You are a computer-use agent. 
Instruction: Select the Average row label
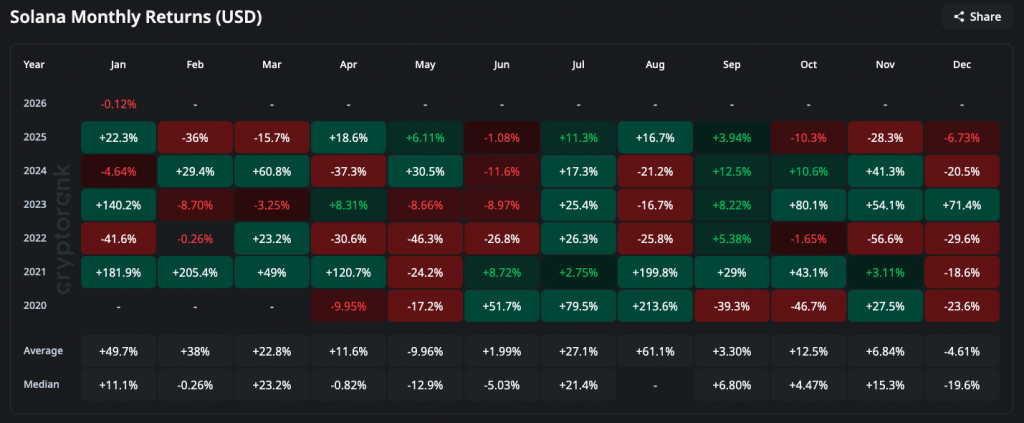pos(42,351)
